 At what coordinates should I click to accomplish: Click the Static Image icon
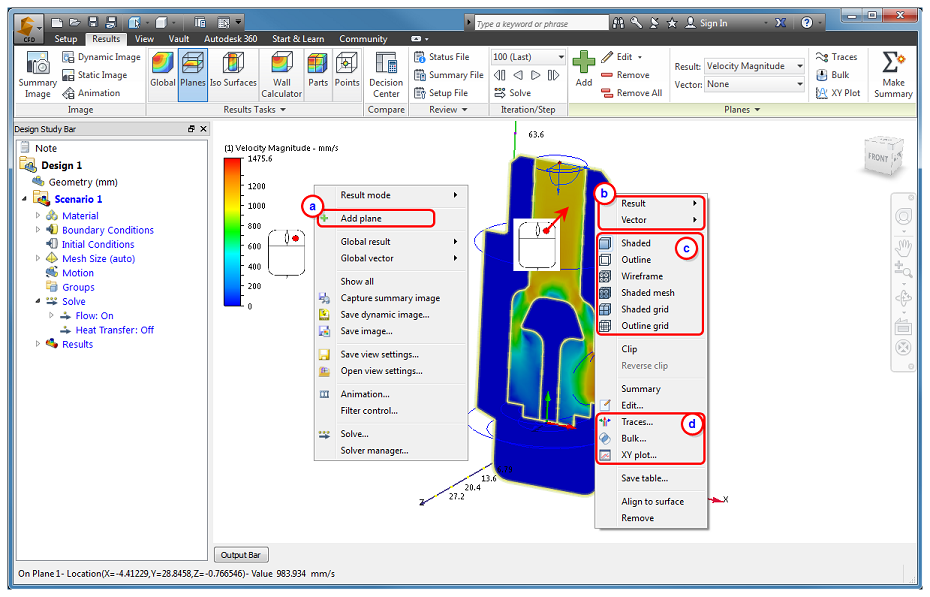point(68,75)
